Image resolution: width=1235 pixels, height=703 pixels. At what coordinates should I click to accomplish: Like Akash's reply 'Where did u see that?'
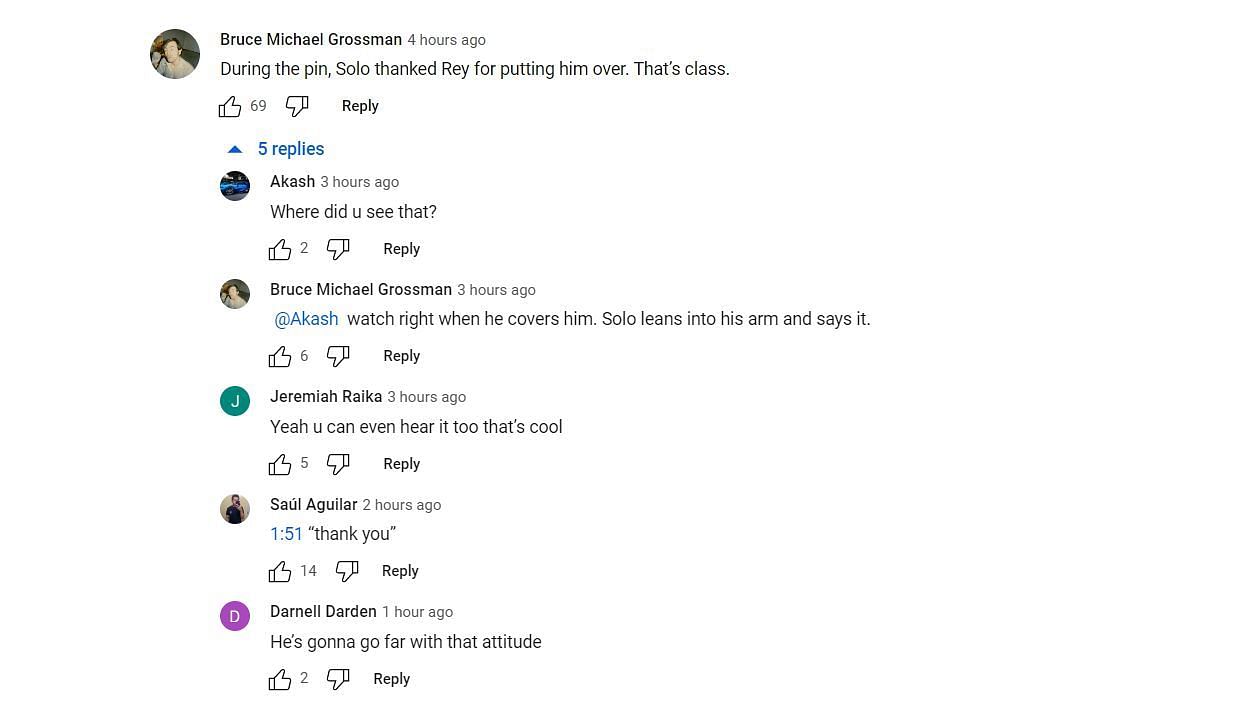280,249
